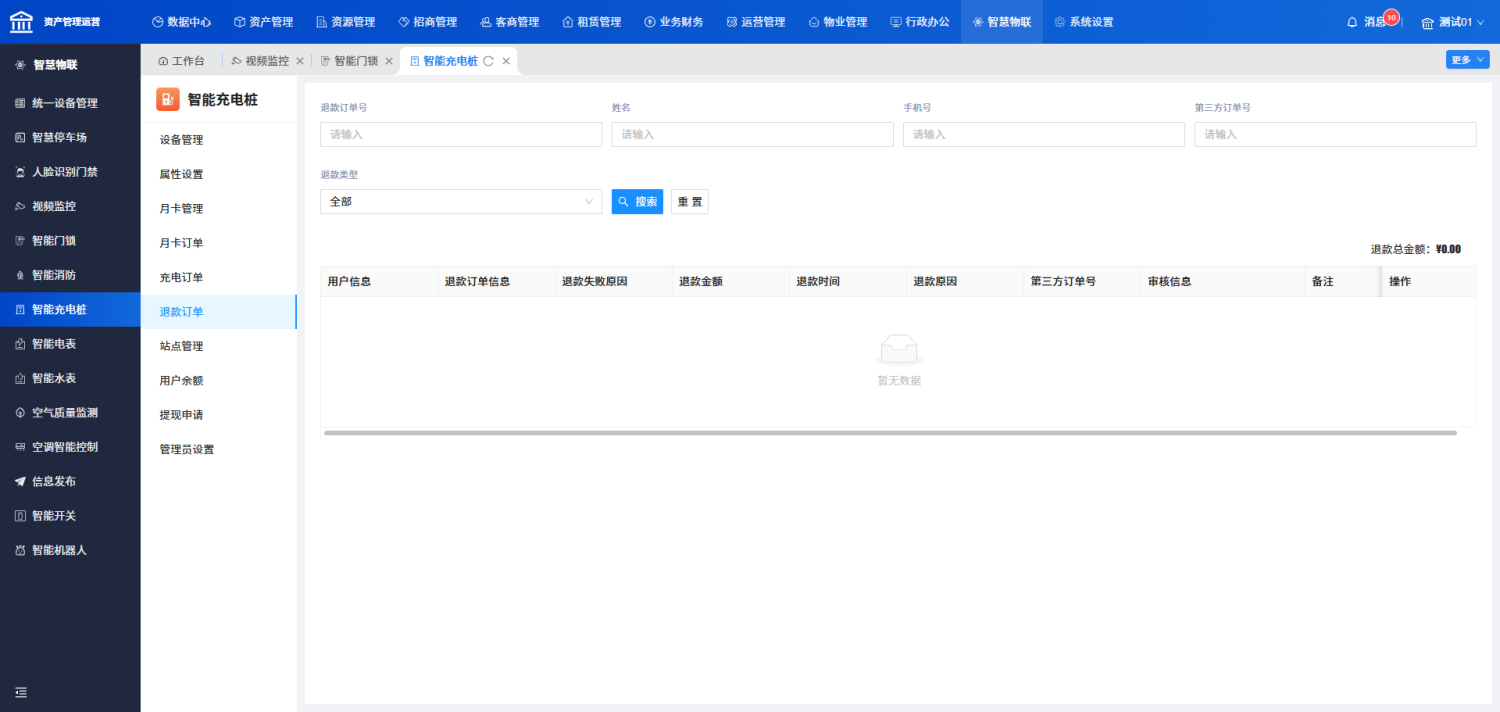Switch to the 视频监控 tab
The width and height of the screenshot is (1500, 712).
point(260,61)
